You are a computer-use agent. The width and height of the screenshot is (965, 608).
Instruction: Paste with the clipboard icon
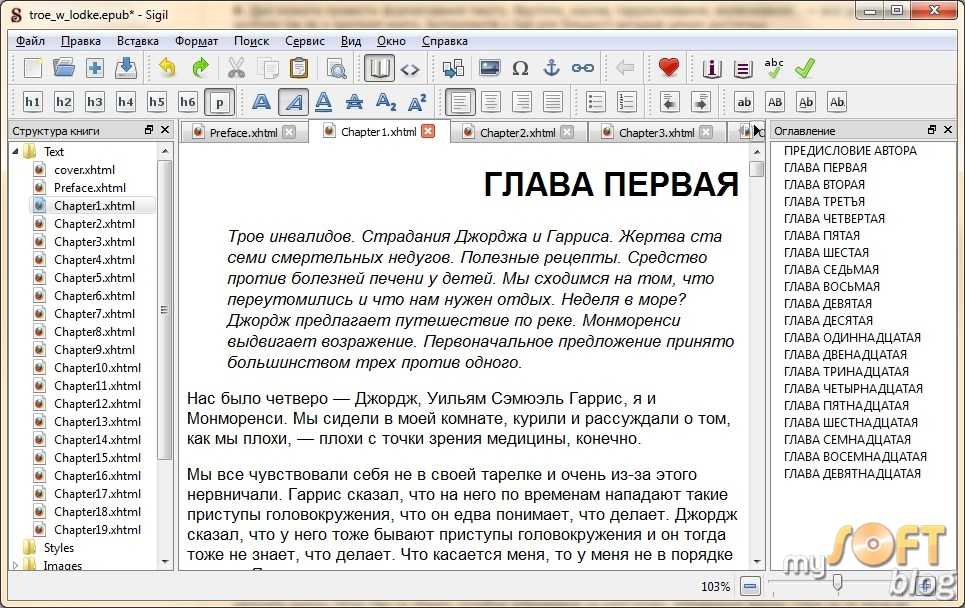[299, 68]
